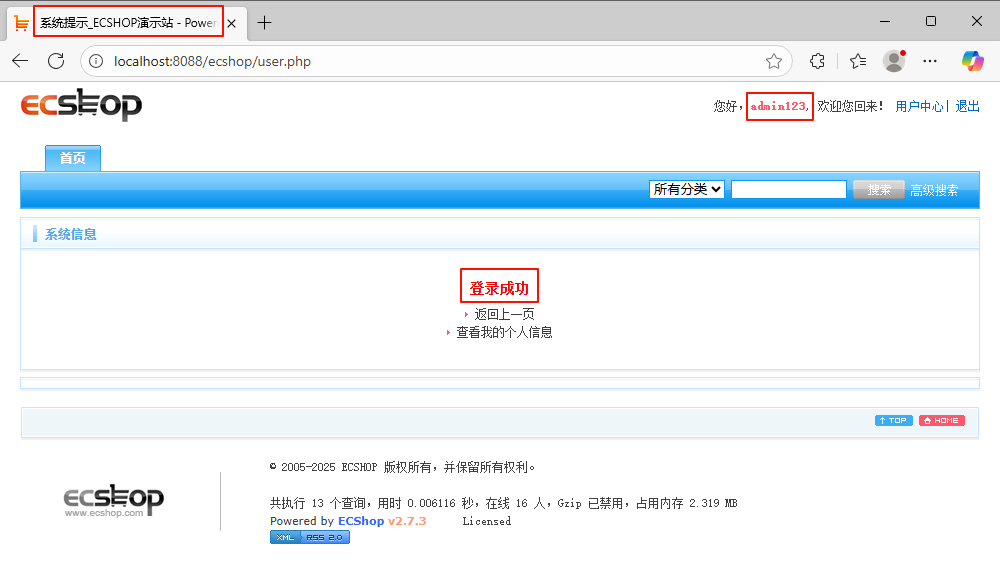The height and width of the screenshot is (573, 1000).
Task: Open the XML RSS 2.0 feed badge
Action: point(309,537)
